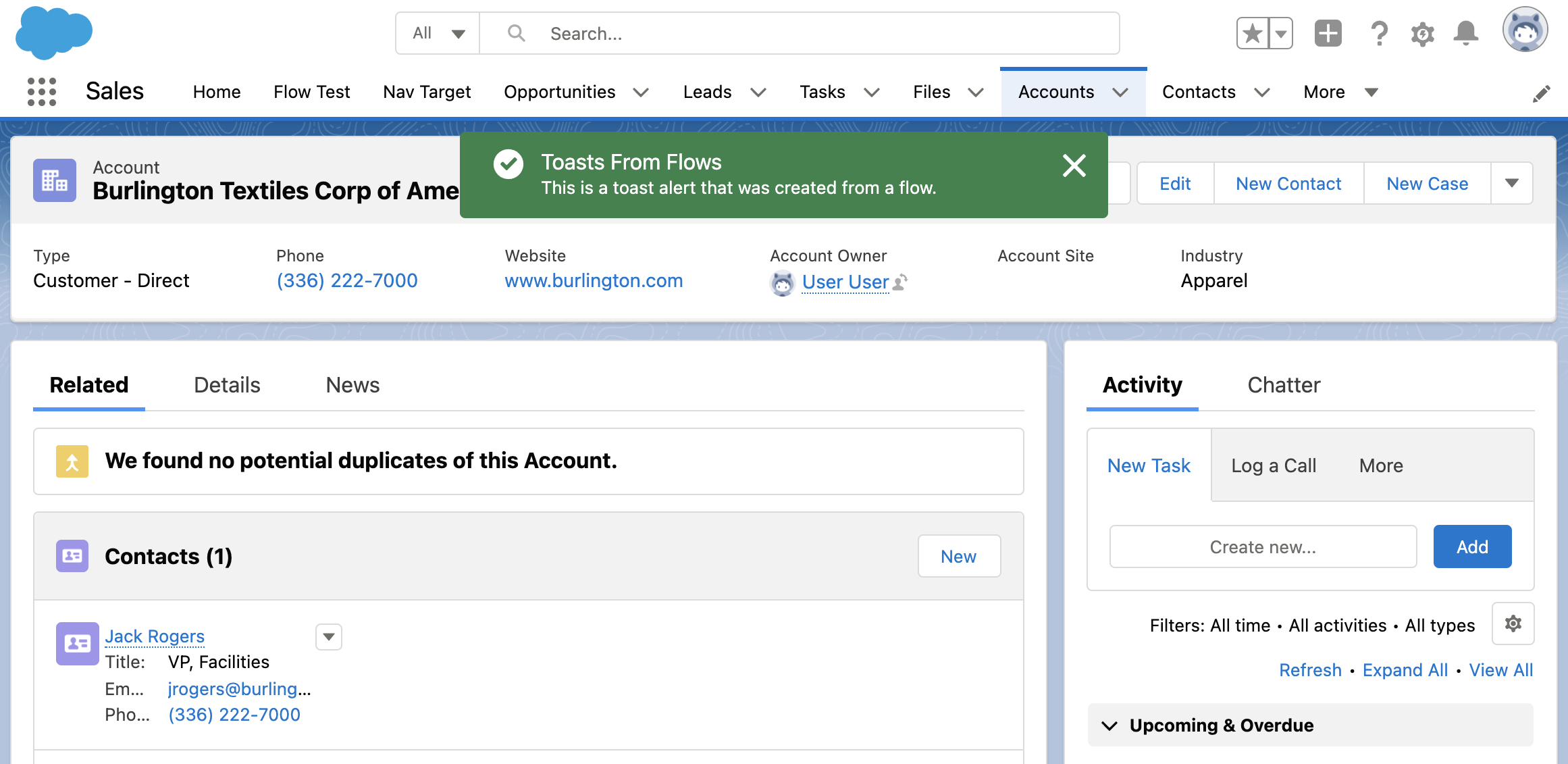Open the Global Actions plus icon
Viewport: 1568px width, 764px height.
coord(1328,33)
